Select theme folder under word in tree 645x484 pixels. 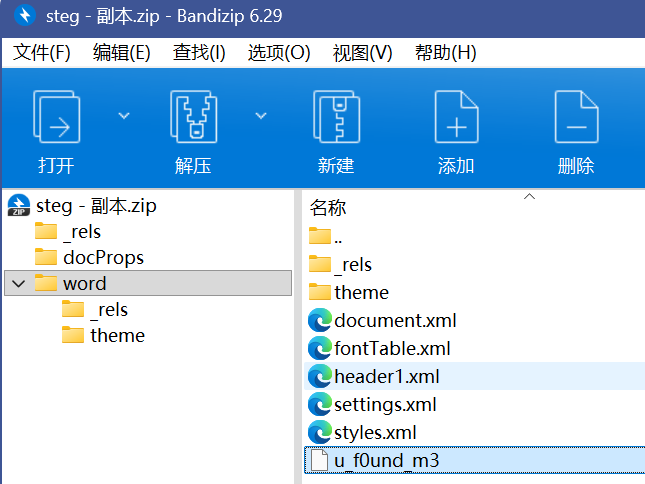pos(117,336)
